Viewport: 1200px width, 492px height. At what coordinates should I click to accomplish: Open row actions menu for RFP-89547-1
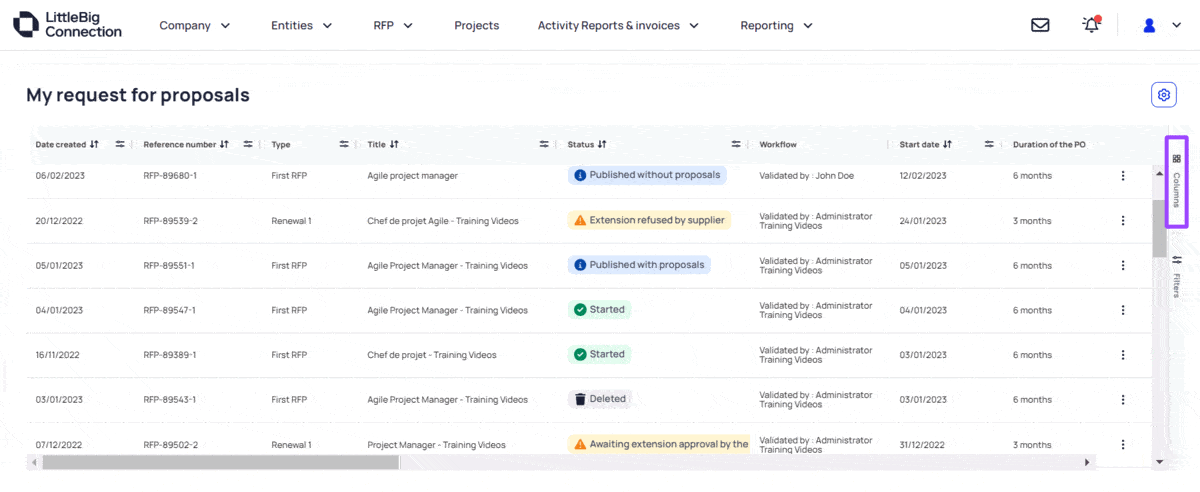1123,310
